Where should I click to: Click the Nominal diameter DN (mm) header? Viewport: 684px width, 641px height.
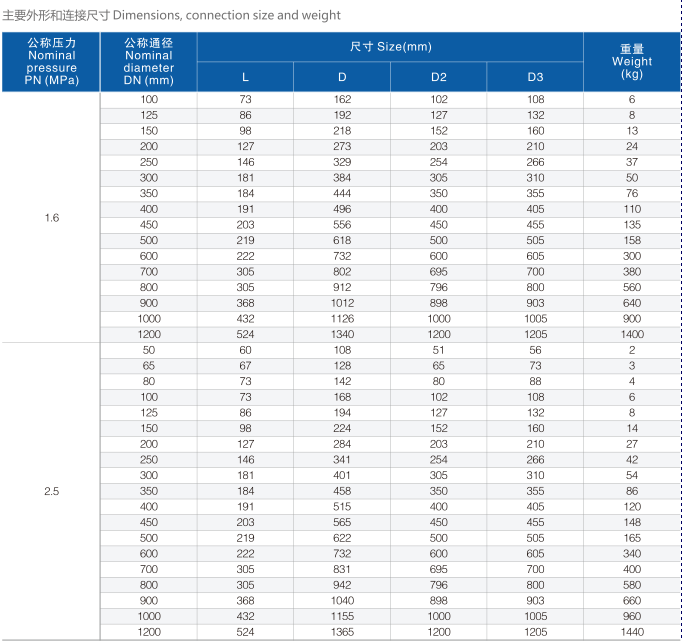click(149, 61)
